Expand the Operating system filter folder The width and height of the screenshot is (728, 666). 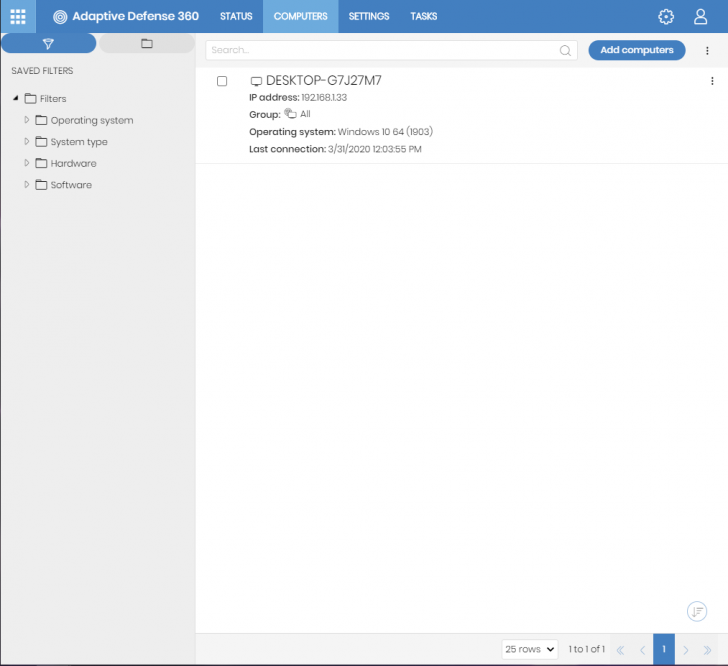26,120
